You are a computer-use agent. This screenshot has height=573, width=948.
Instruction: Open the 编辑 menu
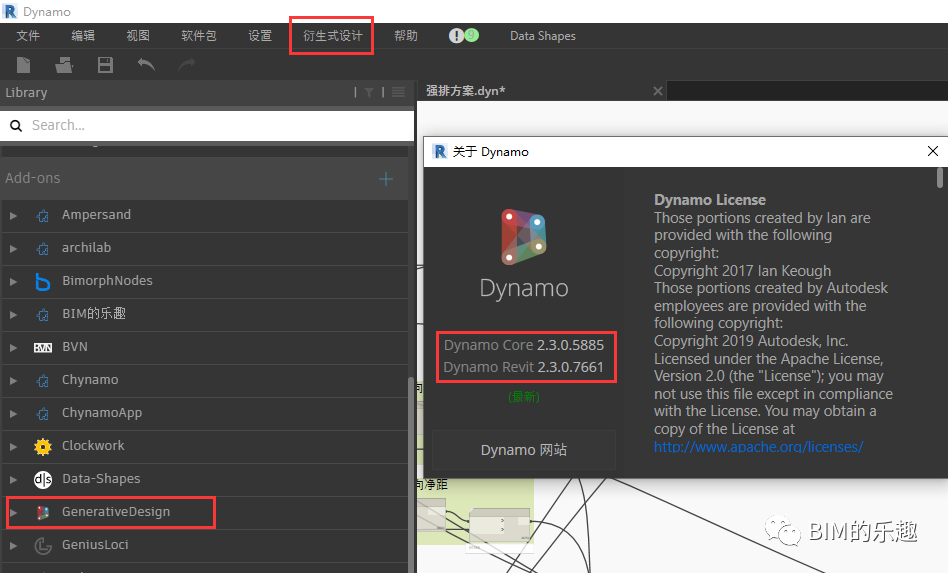[83, 36]
